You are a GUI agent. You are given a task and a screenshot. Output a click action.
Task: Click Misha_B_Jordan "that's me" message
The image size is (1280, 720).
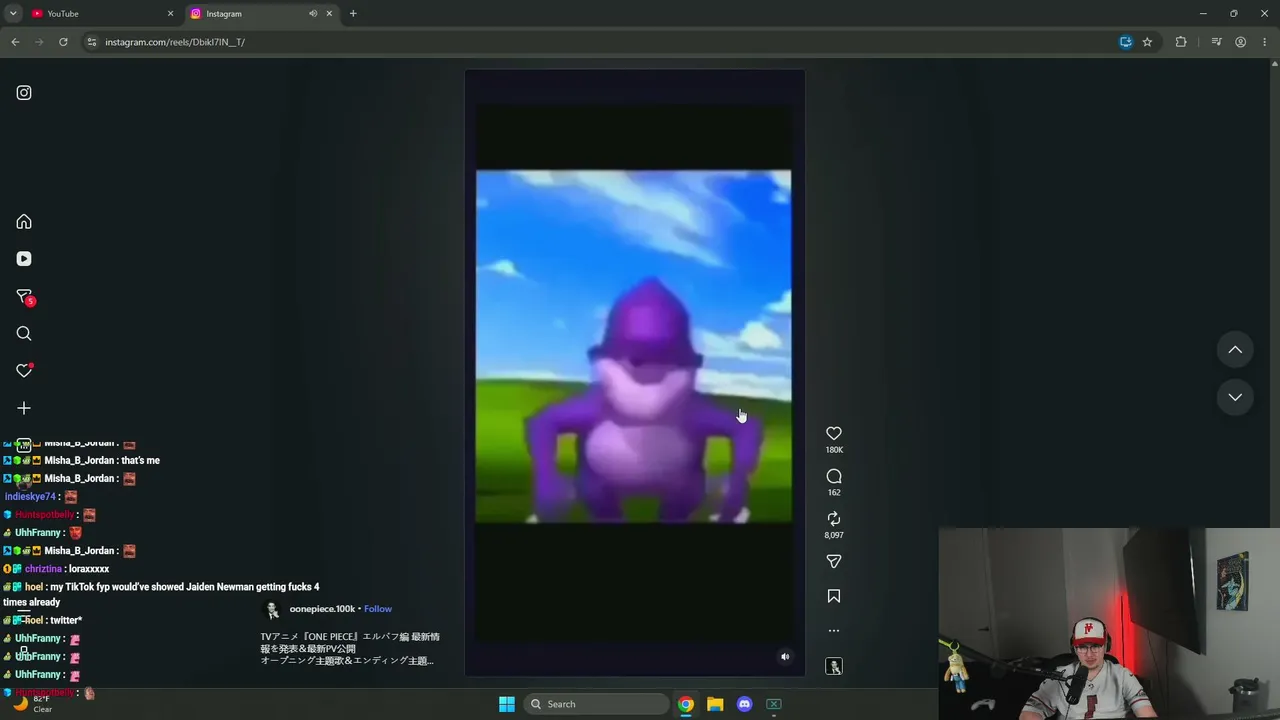140,461
